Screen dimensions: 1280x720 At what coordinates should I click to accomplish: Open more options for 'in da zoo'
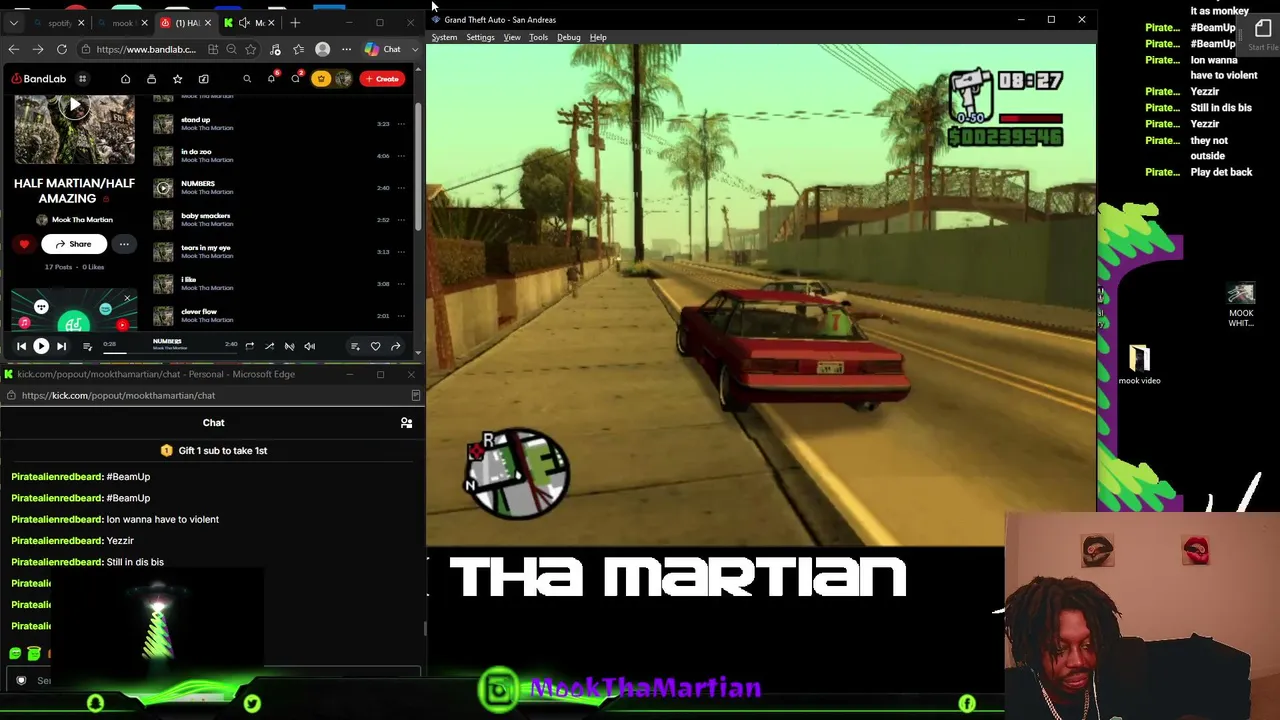[x=401, y=156]
